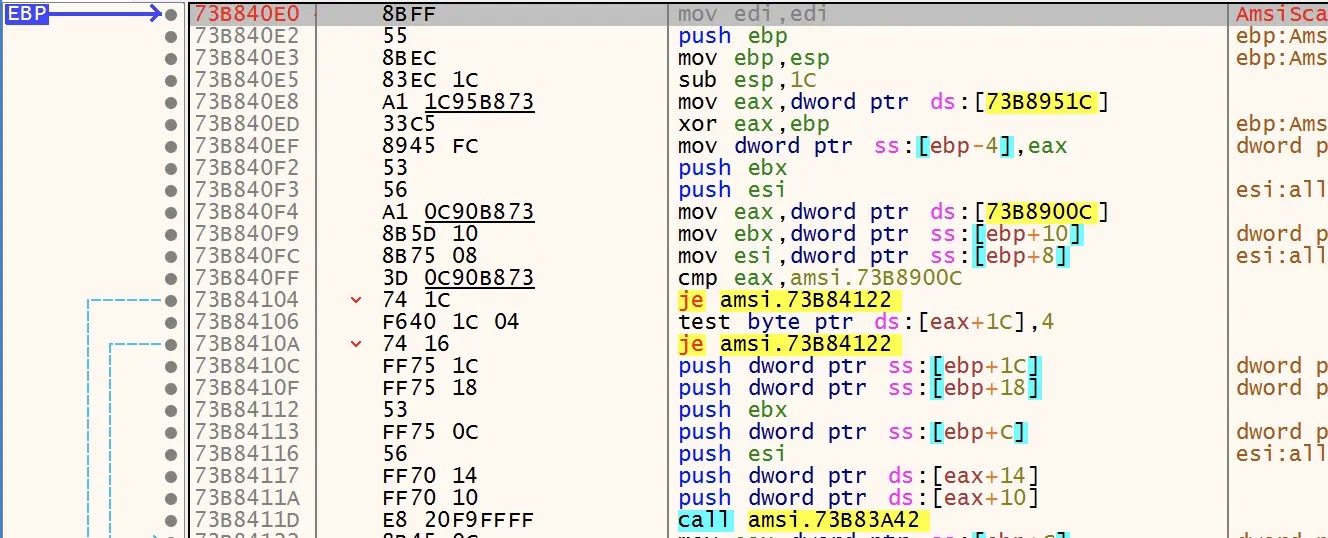
Task: Click esi:all comment on row 73B840F3
Action: [1282, 190]
